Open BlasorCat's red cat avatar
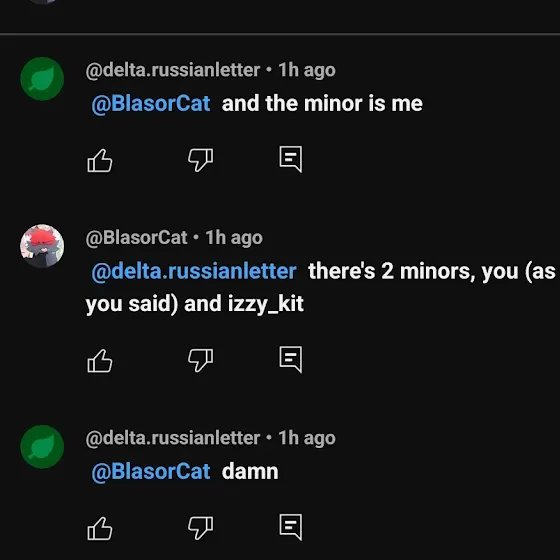Screen dimensions: 560x560 pos(42,246)
